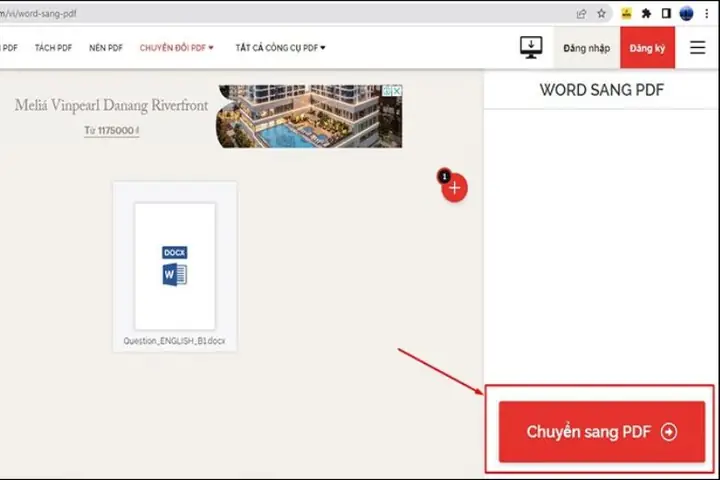Image resolution: width=720 pixels, height=480 pixels.
Task: Click the share page icon in address bar
Action: coord(581,14)
